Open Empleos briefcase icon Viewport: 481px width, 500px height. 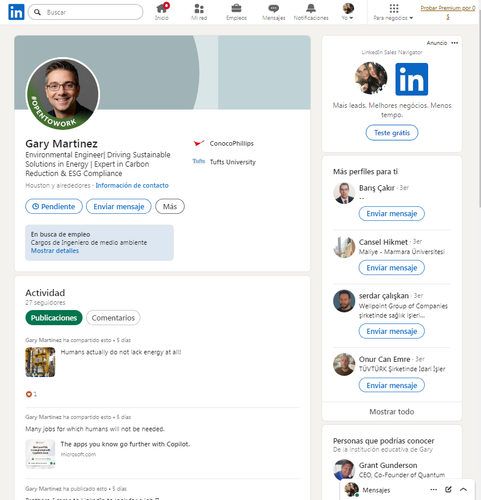tap(236, 12)
